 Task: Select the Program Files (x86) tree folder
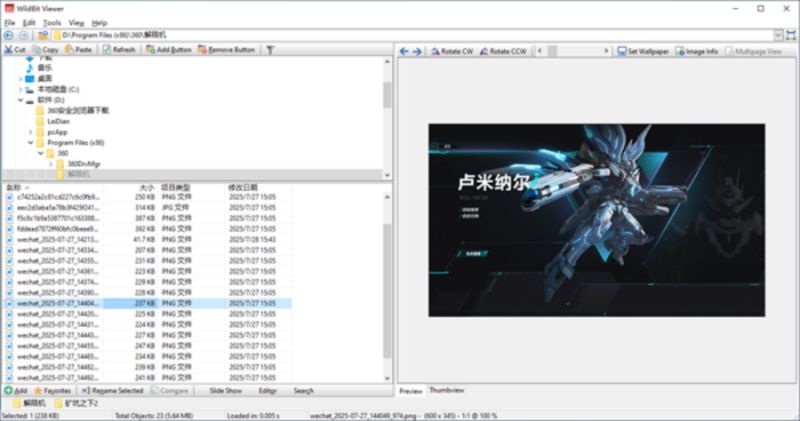click(x=76, y=142)
